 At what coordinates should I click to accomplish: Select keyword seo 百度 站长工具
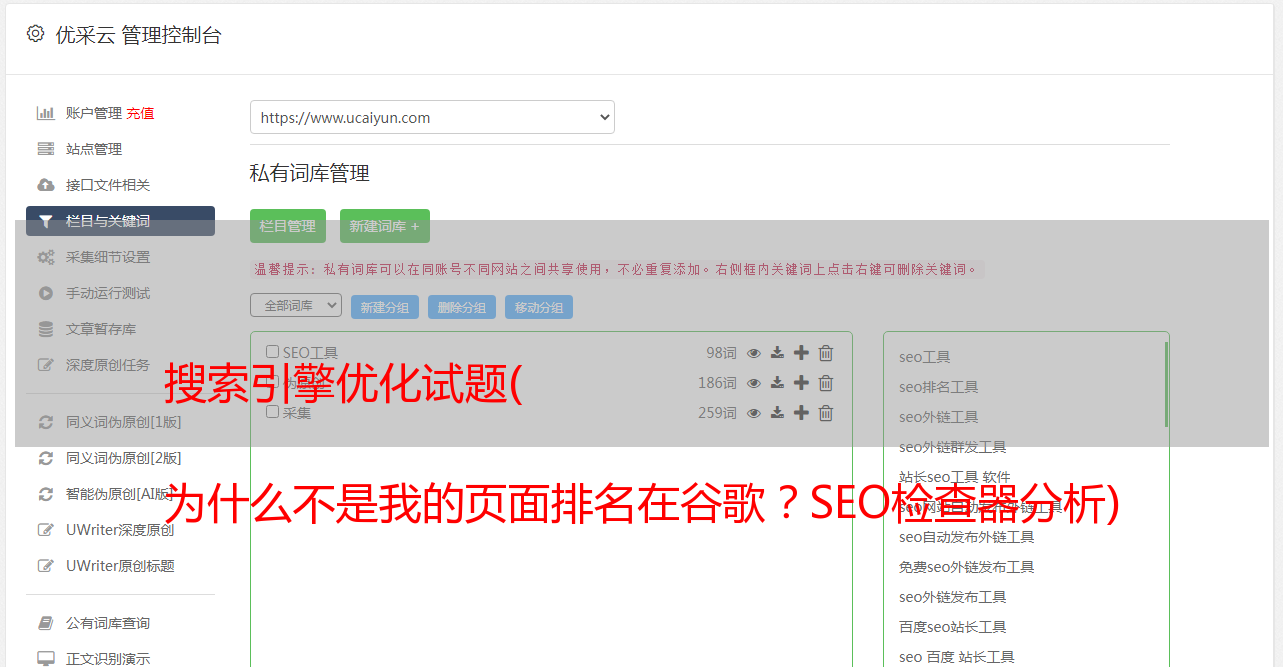pos(956,657)
